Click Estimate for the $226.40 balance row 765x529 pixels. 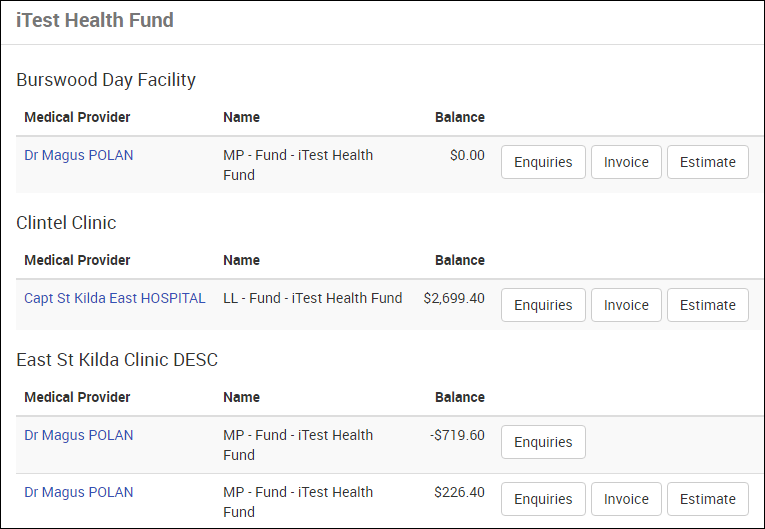(707, 499)
